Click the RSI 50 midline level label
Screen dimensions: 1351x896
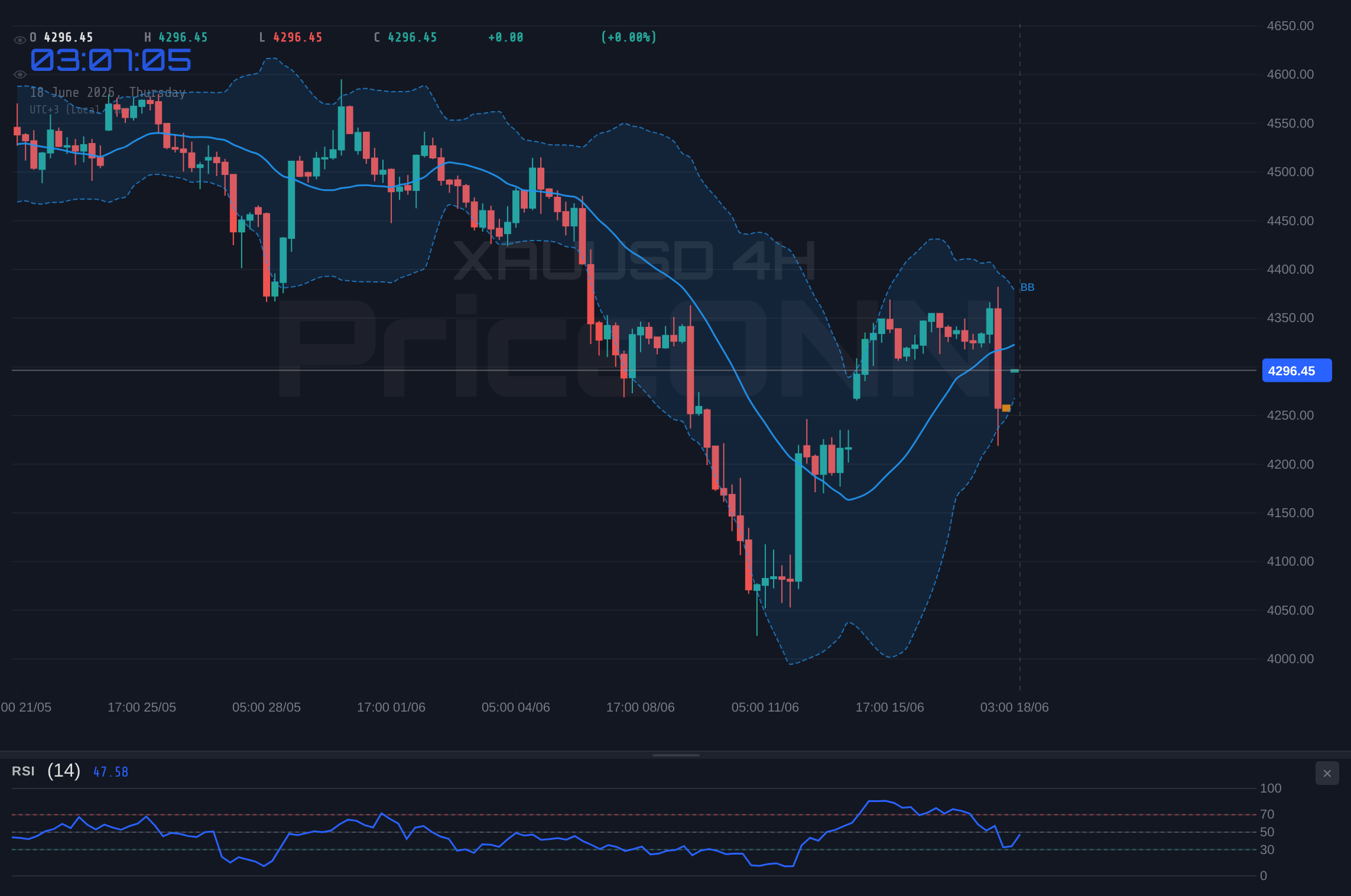pyautogui.click(x=1267, y=832)
